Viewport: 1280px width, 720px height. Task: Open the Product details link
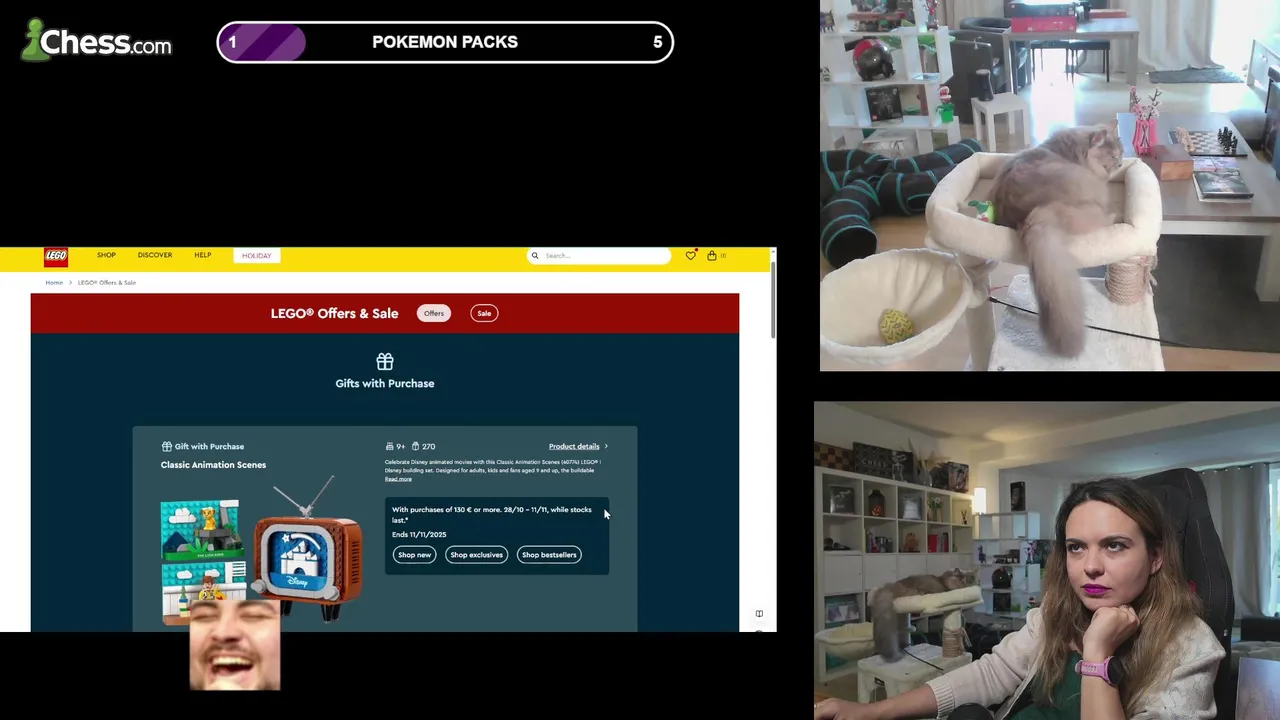pos(574,446)
